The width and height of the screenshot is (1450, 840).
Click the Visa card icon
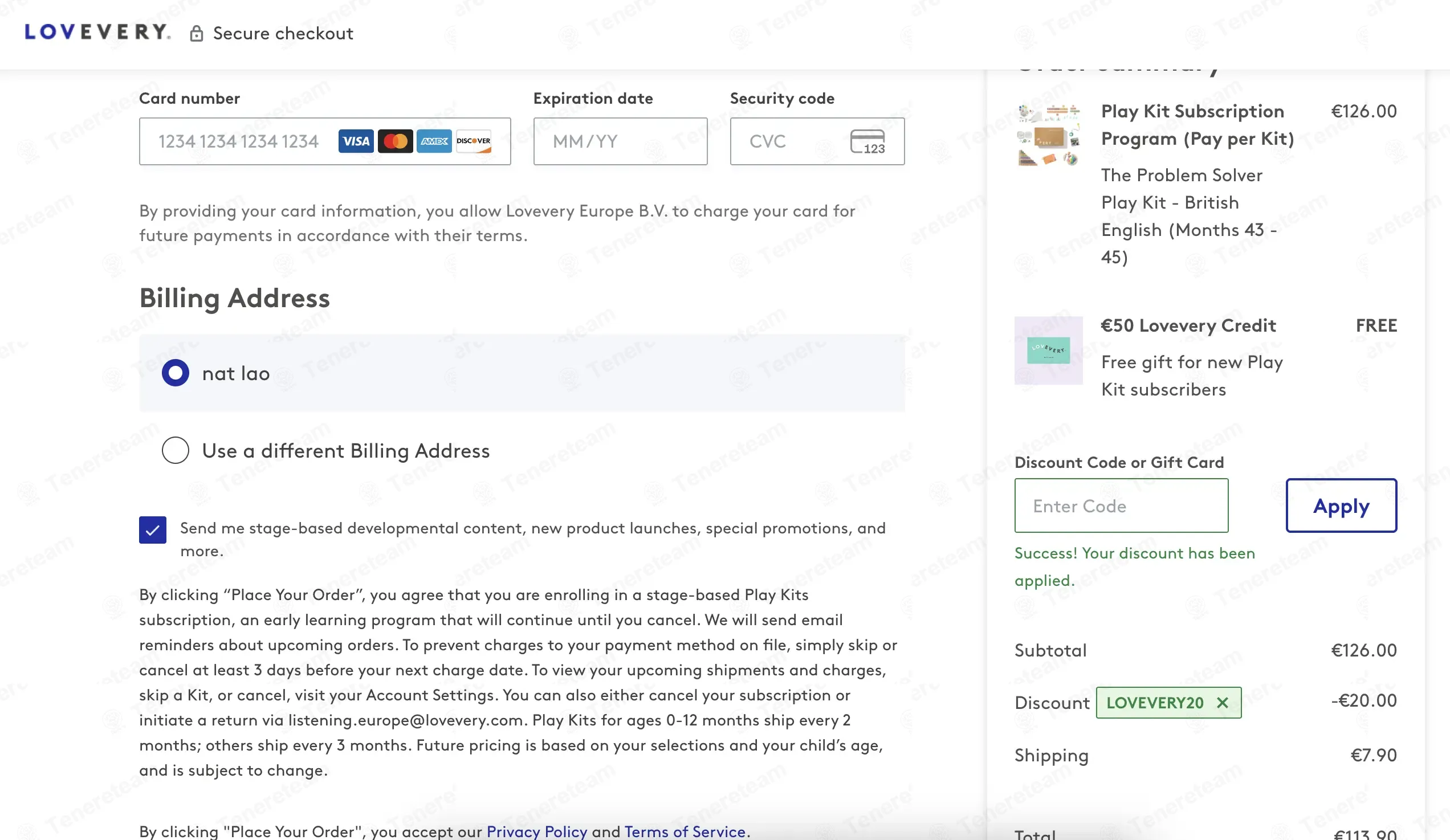coord(356,141)
